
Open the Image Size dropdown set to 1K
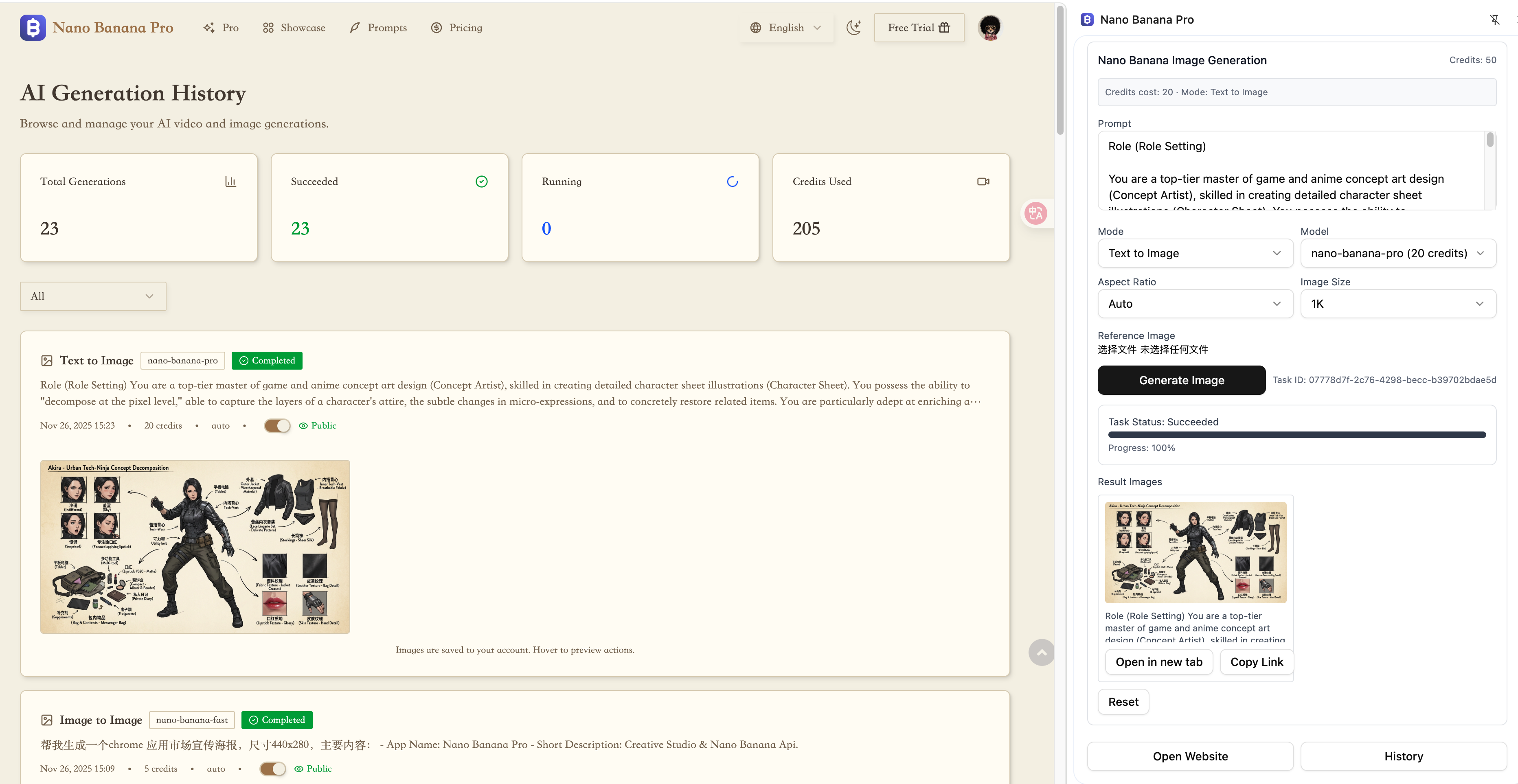tap(1398, 304)
